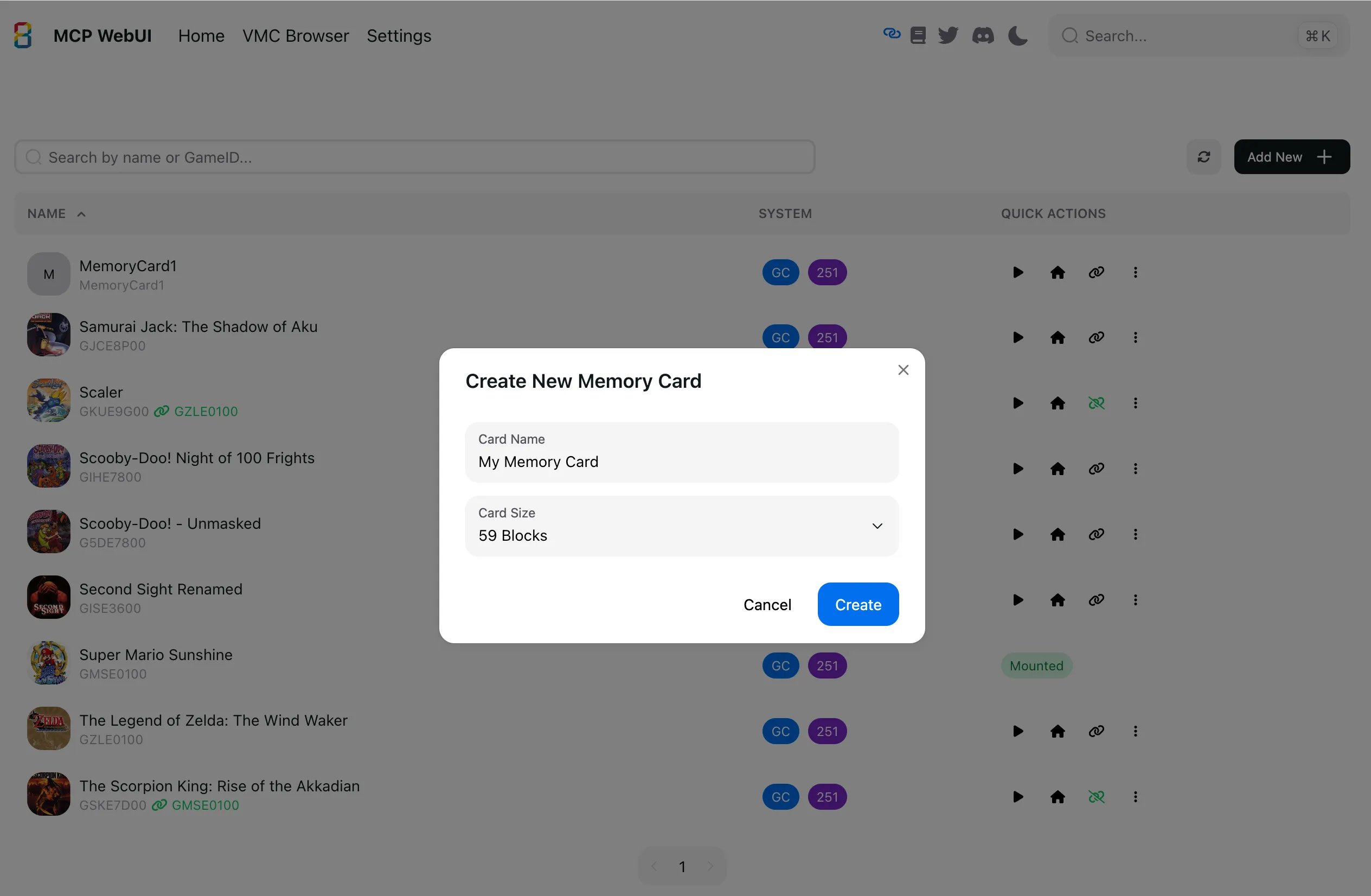
Task: Focus the Card Name field
Action: [682, 452]
